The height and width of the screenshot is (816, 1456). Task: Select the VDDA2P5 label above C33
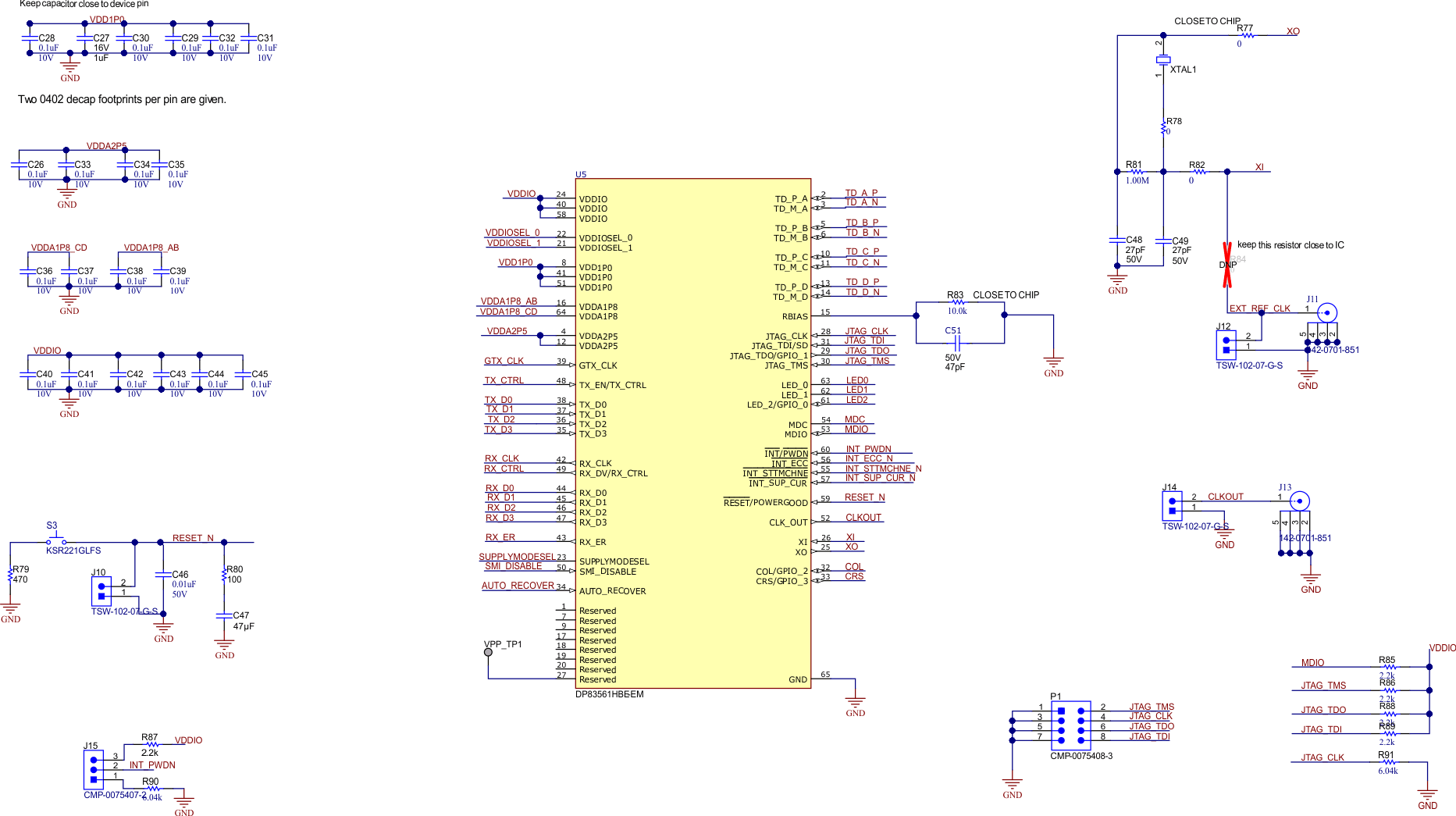[106, 146]
